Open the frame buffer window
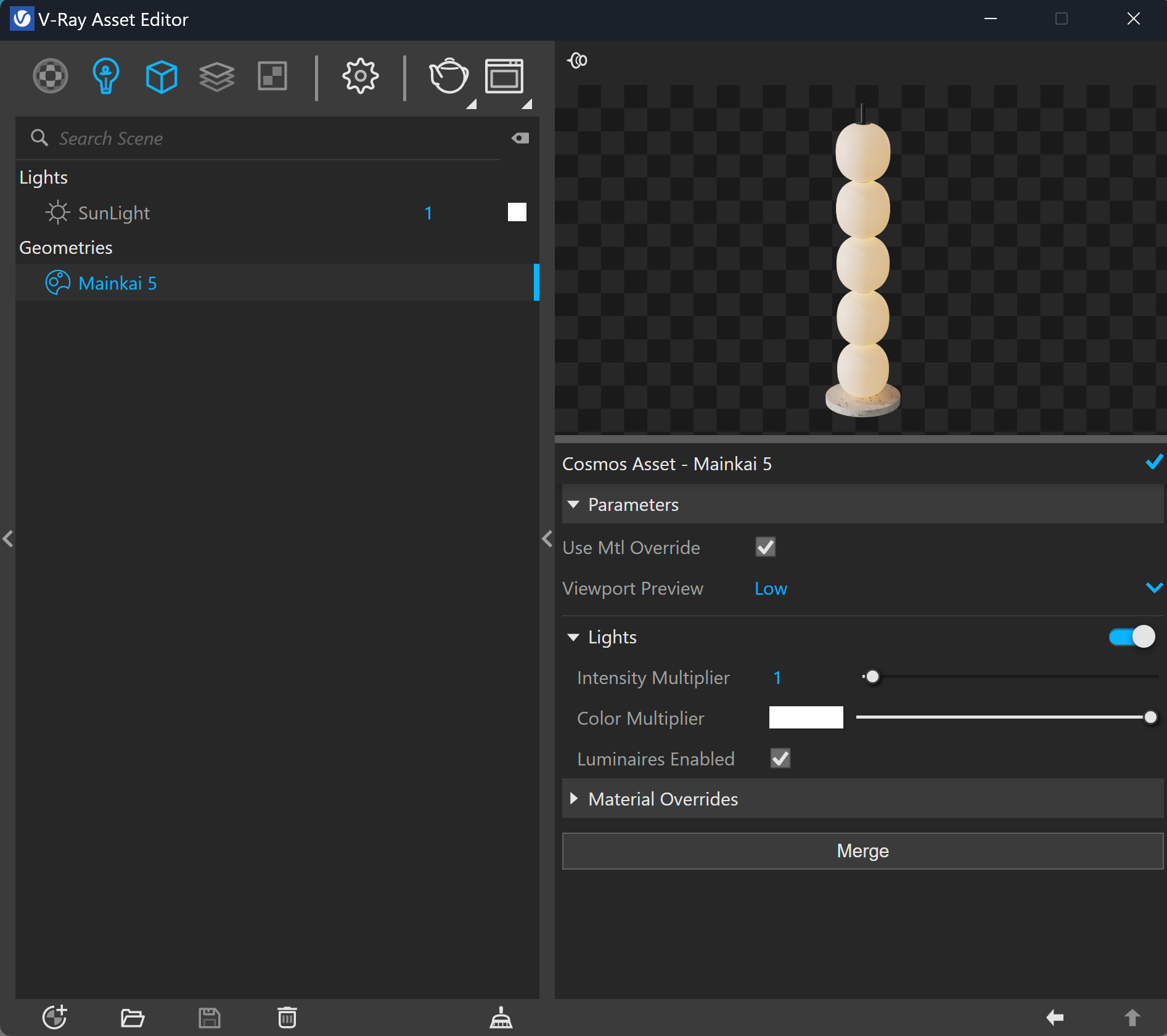The width and height of the screenshot is (1167, 1036). (x=504, y=76)
